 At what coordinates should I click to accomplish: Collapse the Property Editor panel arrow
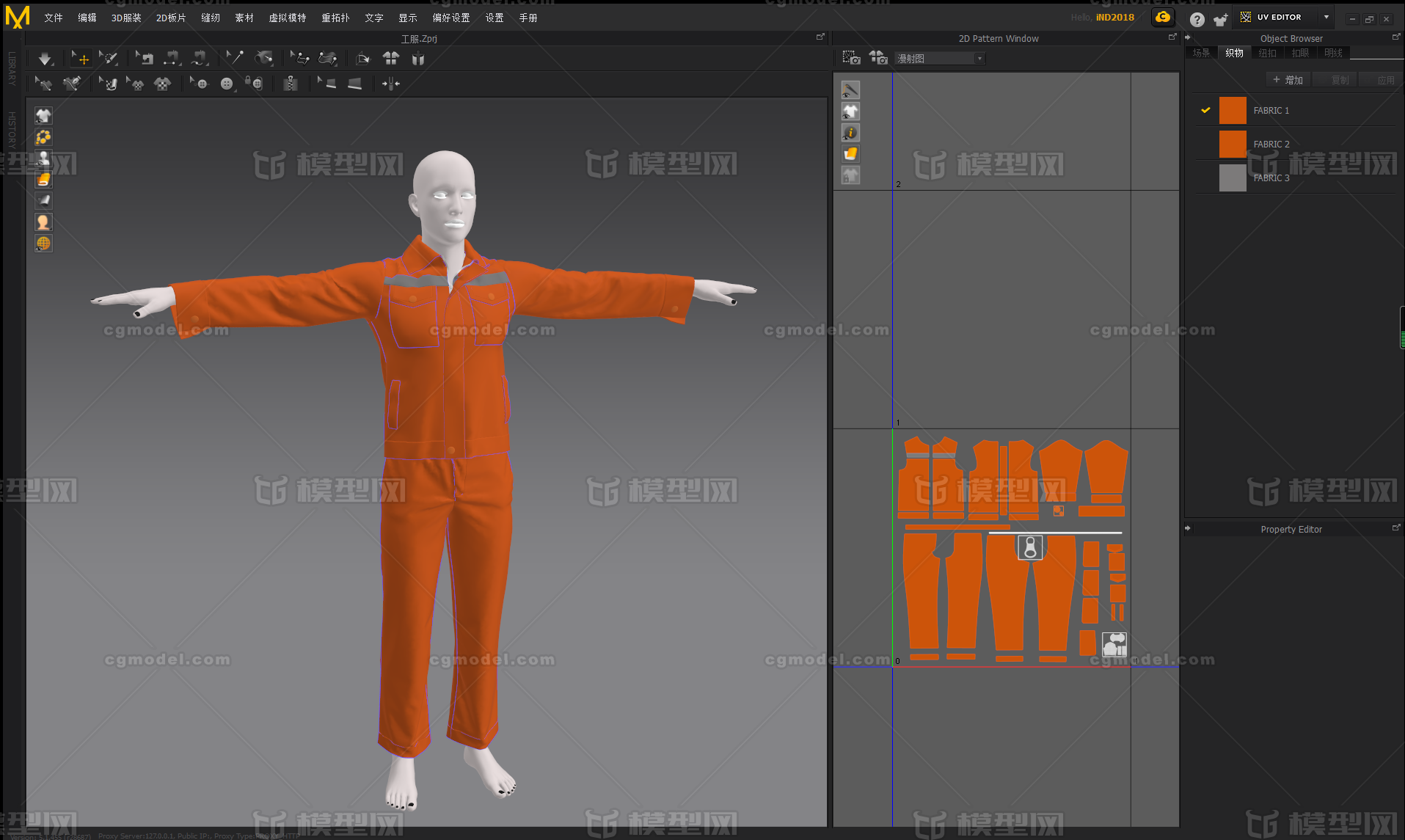1188,528
